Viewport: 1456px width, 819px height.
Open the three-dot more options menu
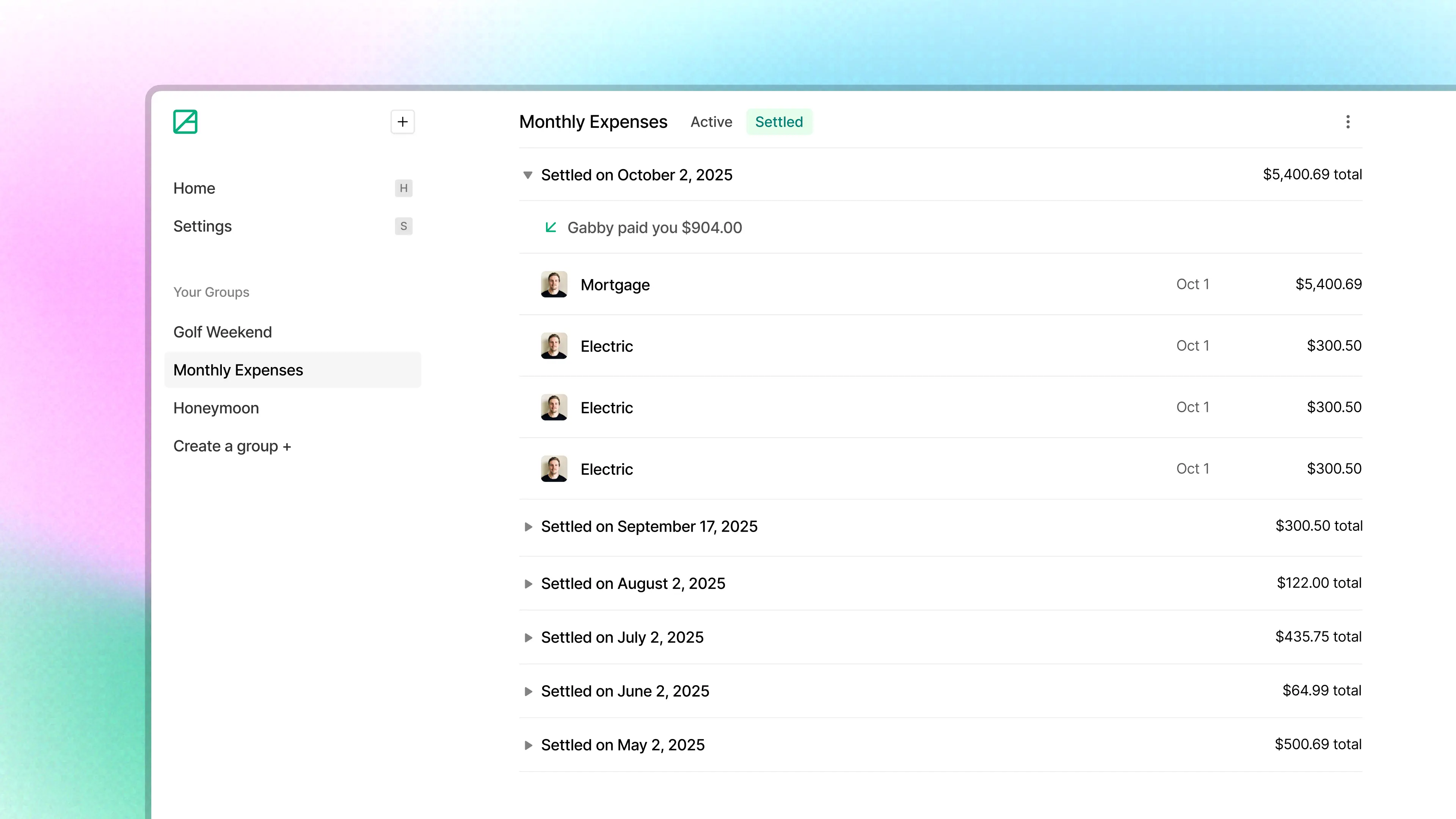[1348, 121]
